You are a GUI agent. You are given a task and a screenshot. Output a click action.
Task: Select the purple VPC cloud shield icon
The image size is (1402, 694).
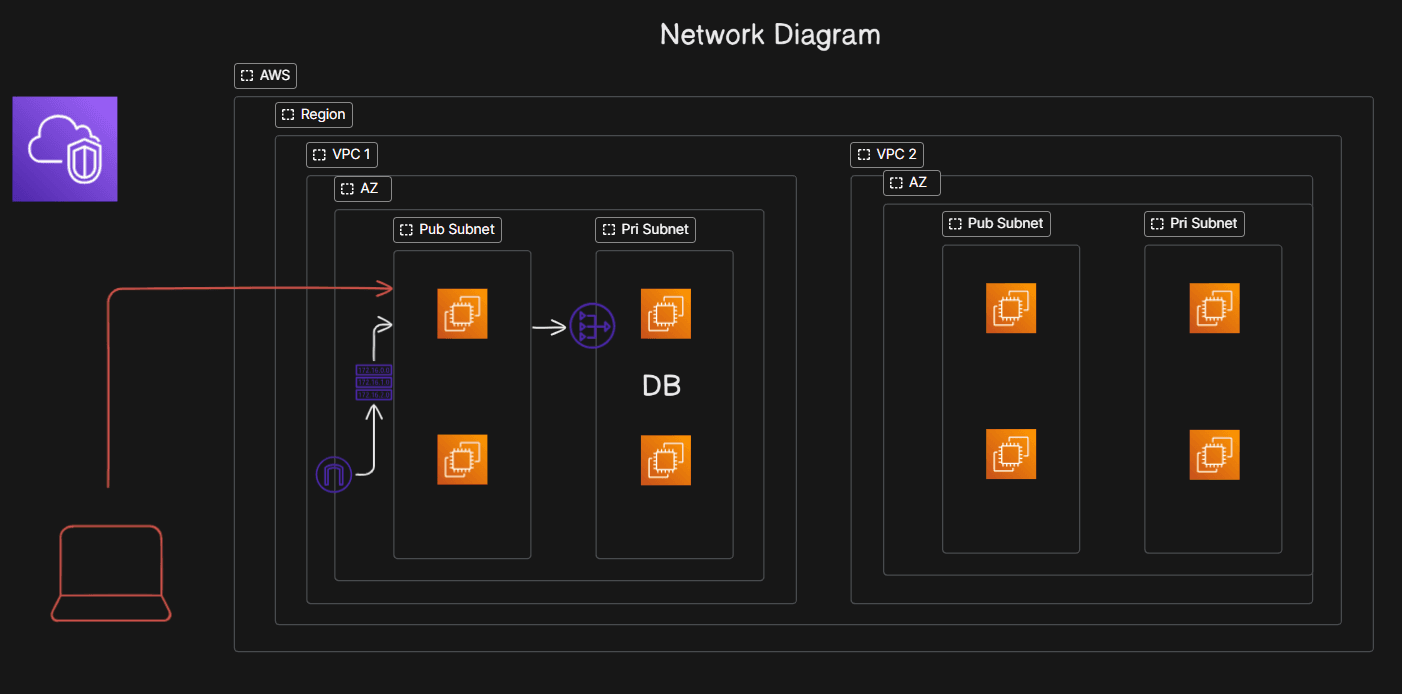(x=65, y=149)
